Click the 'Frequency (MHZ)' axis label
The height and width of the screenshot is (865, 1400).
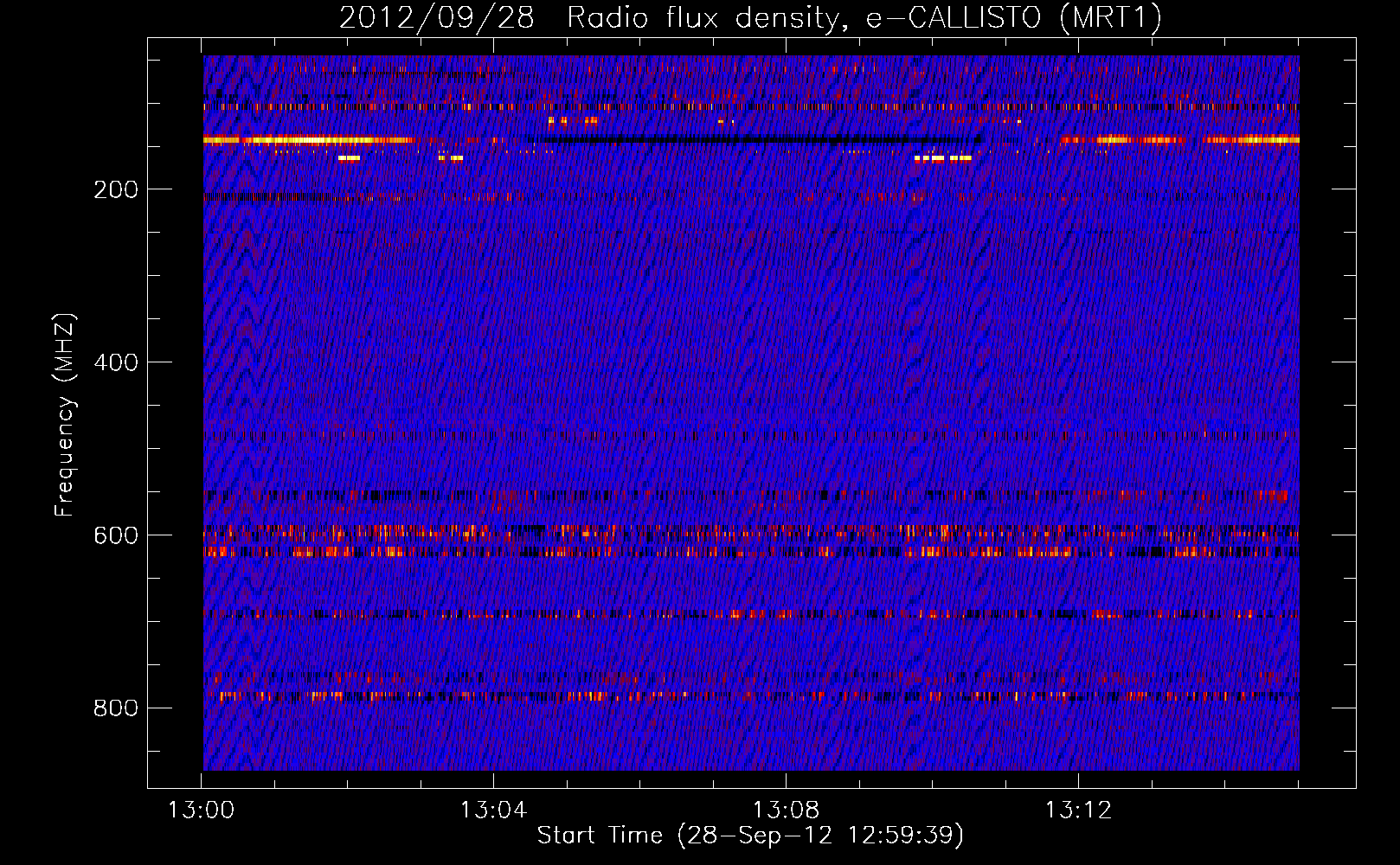[x=65, y=415]
